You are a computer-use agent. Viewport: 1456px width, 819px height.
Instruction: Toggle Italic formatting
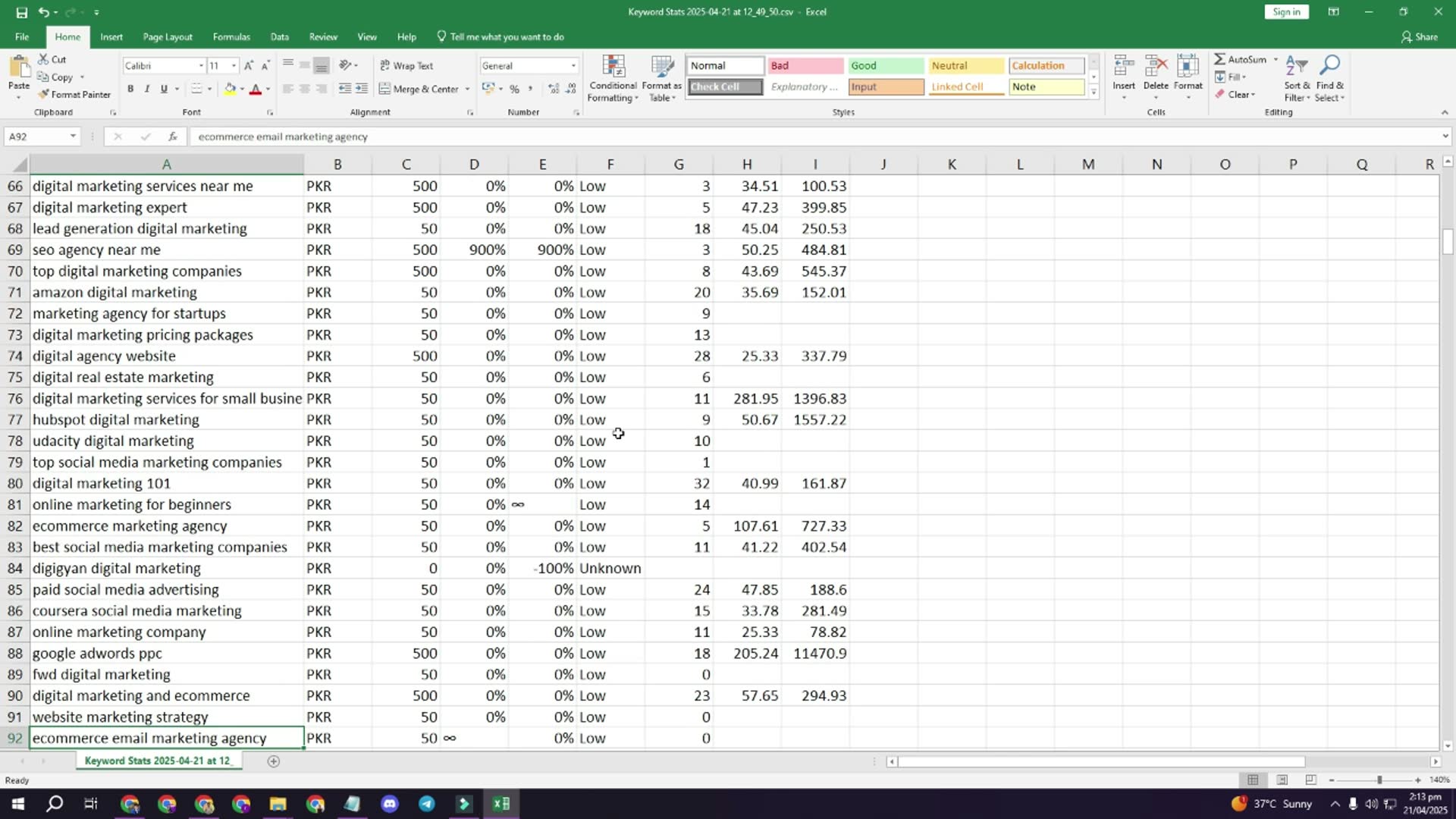(x=147, y=89)
